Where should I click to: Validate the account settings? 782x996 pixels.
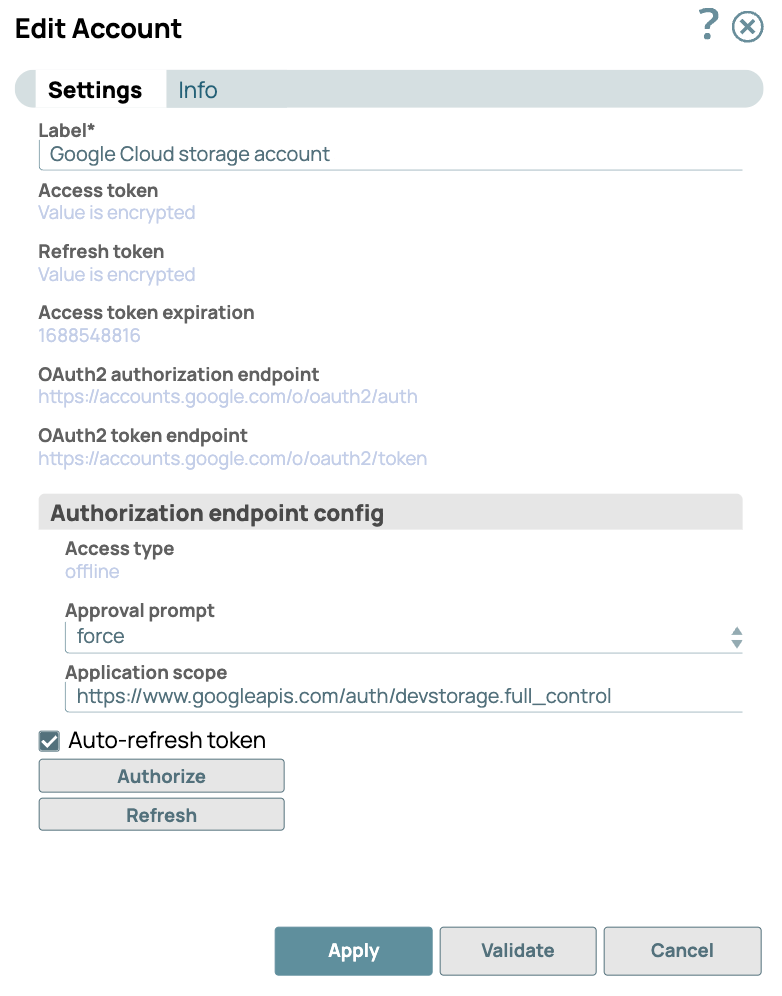pos(517,951)
